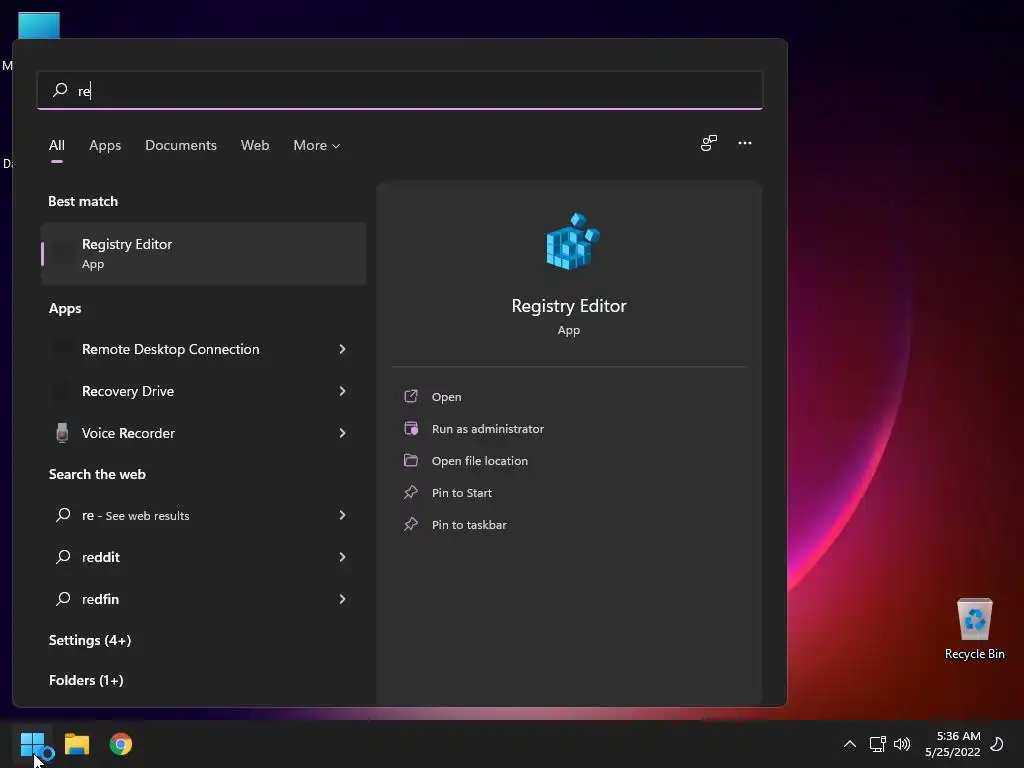Select Pin to taskbar

(469, 525)
